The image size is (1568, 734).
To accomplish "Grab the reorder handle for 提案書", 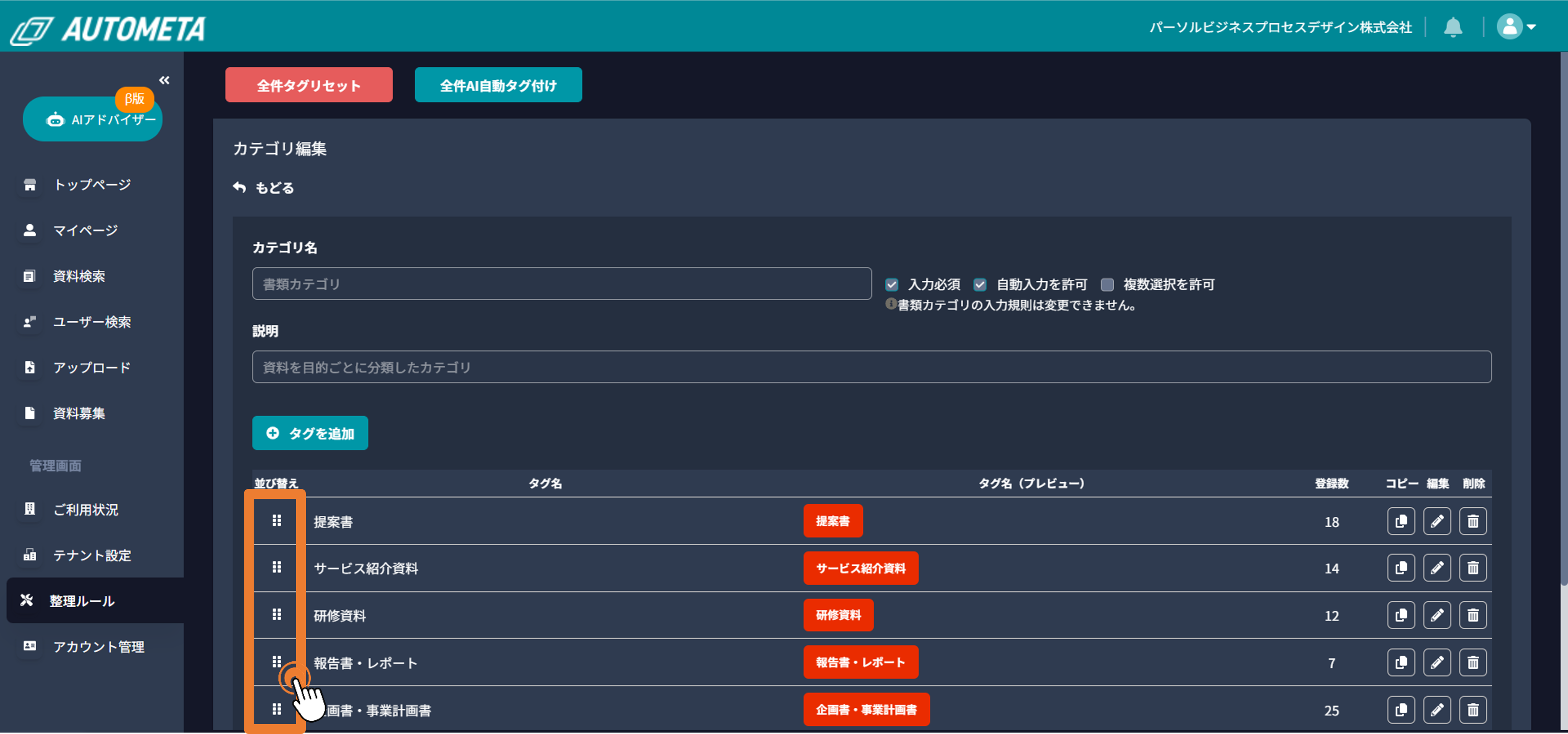I will (277, 521).
